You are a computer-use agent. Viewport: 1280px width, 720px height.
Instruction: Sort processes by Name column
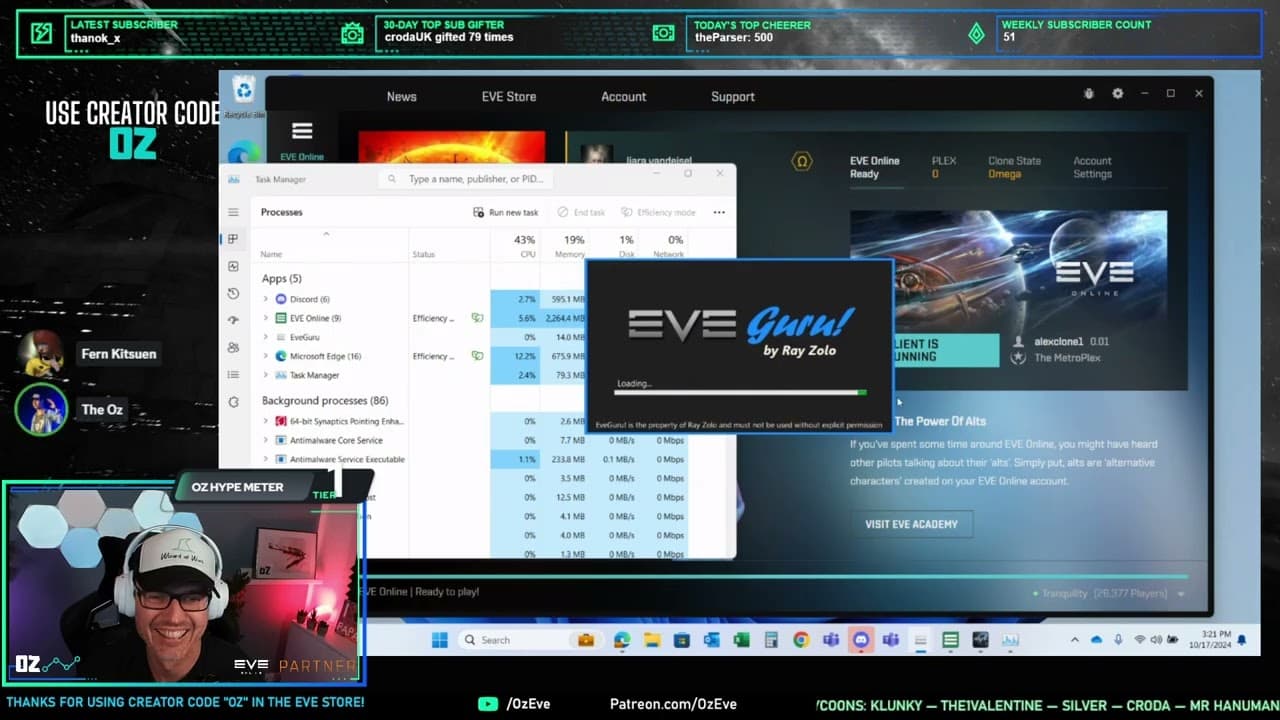pyautogui.click(x=271, y=254)
